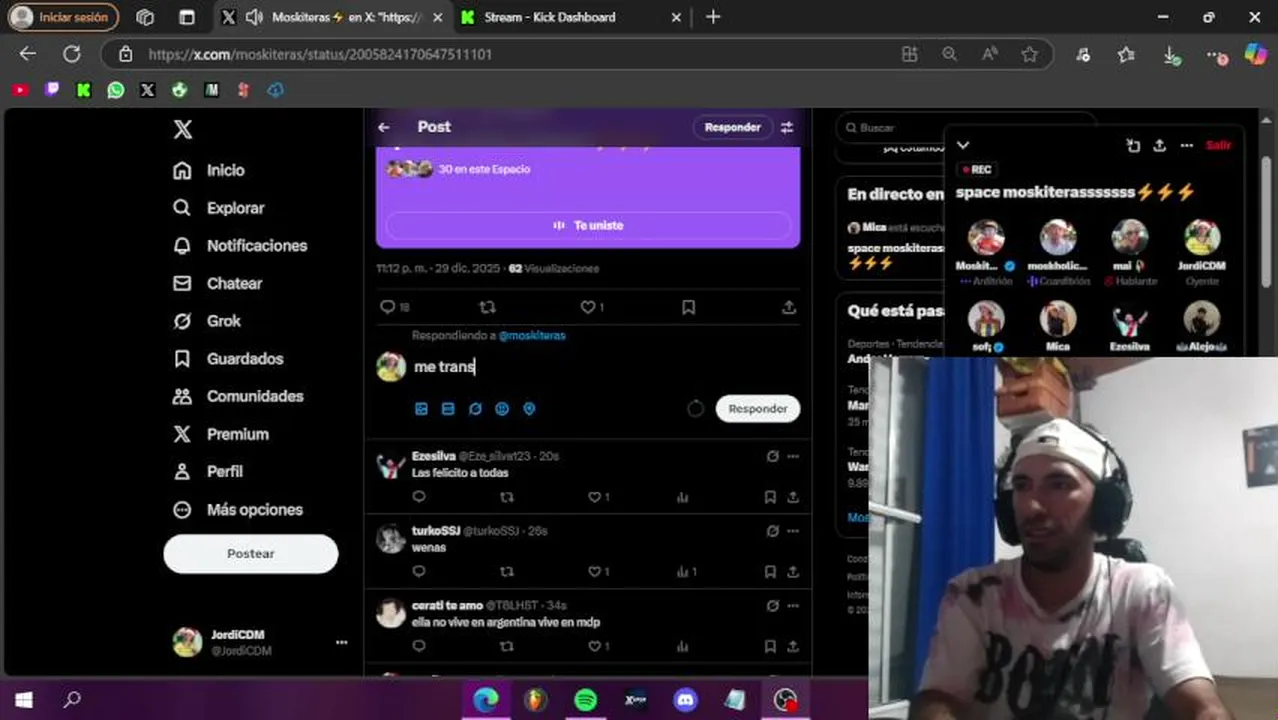The image size is (1278, 720).
Task: Open more options on turkoSSJ's reply
Action: 793,531
